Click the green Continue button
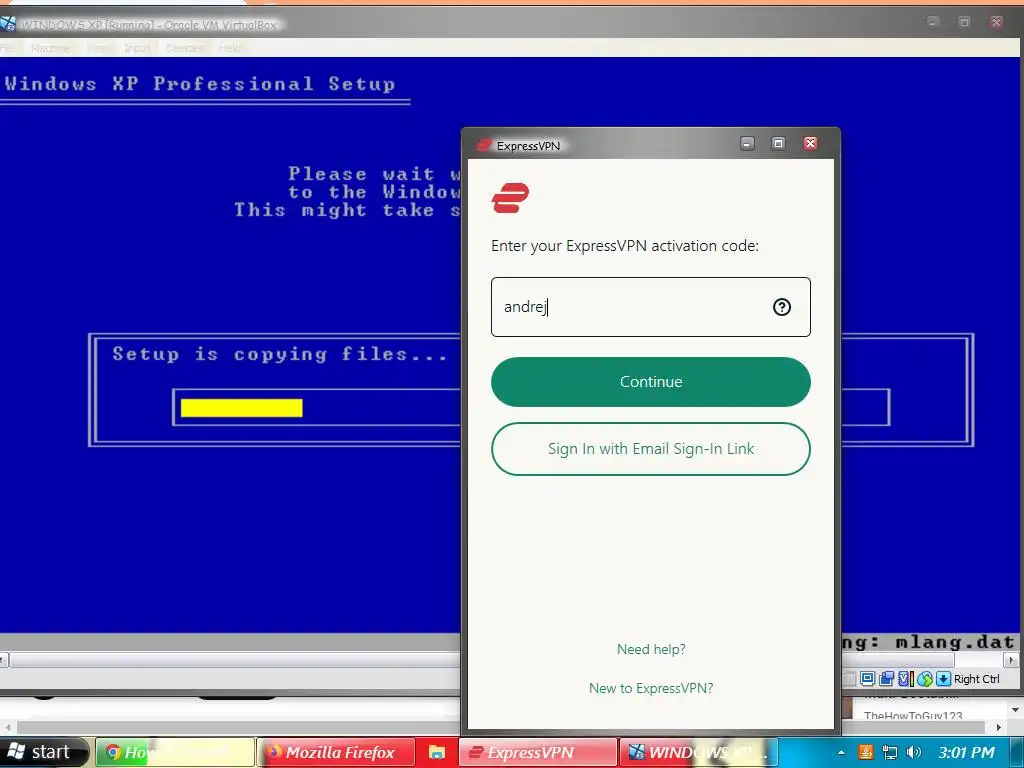 click(650, 382)
